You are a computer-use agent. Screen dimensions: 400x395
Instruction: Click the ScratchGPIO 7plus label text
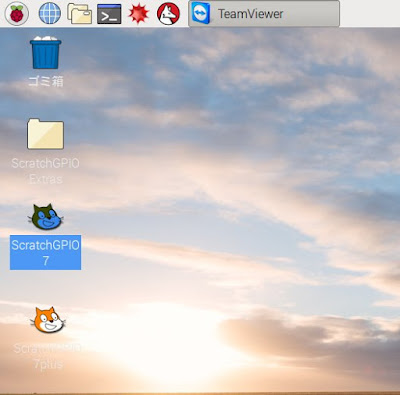click(x=48, y=356)
